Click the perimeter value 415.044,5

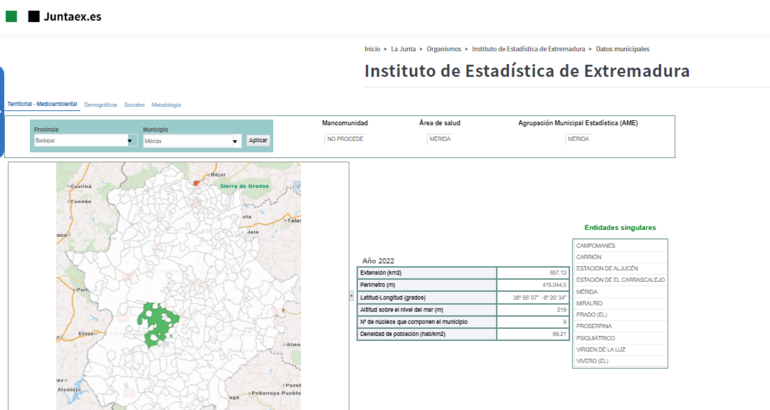pyautogui.click(x=554, y=285)
